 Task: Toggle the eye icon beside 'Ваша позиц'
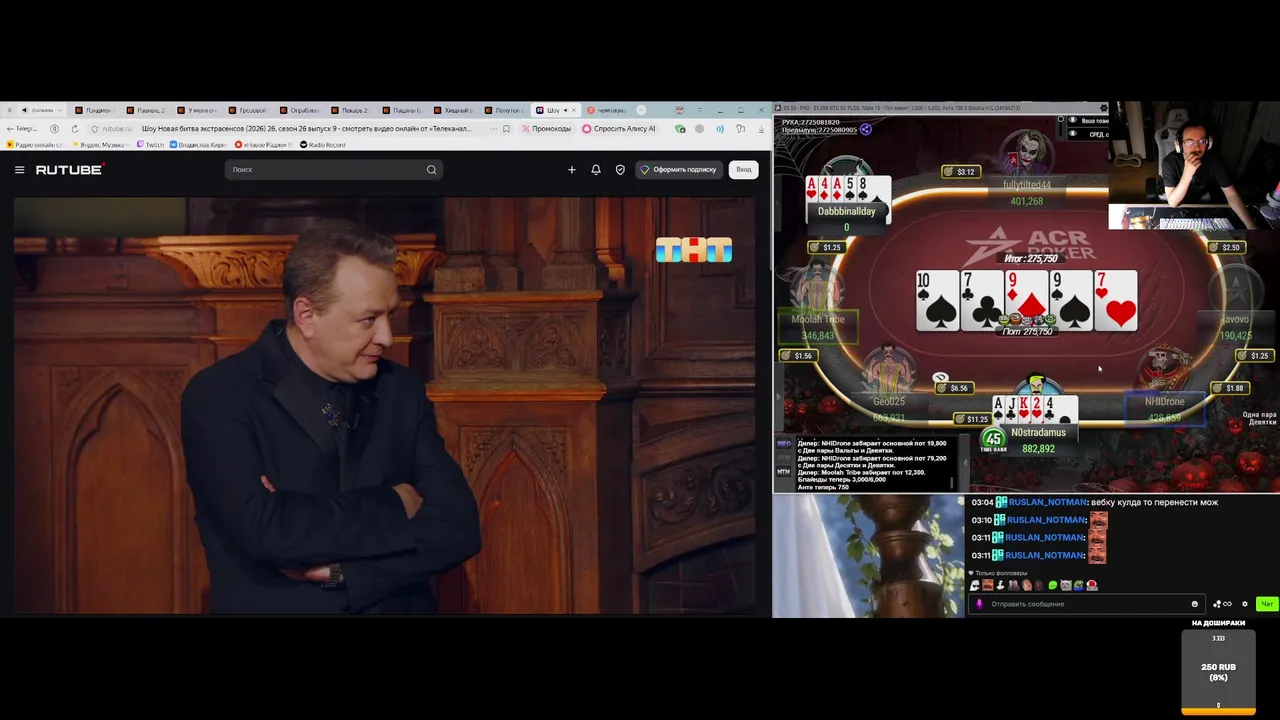click(x=1073, y=120)
